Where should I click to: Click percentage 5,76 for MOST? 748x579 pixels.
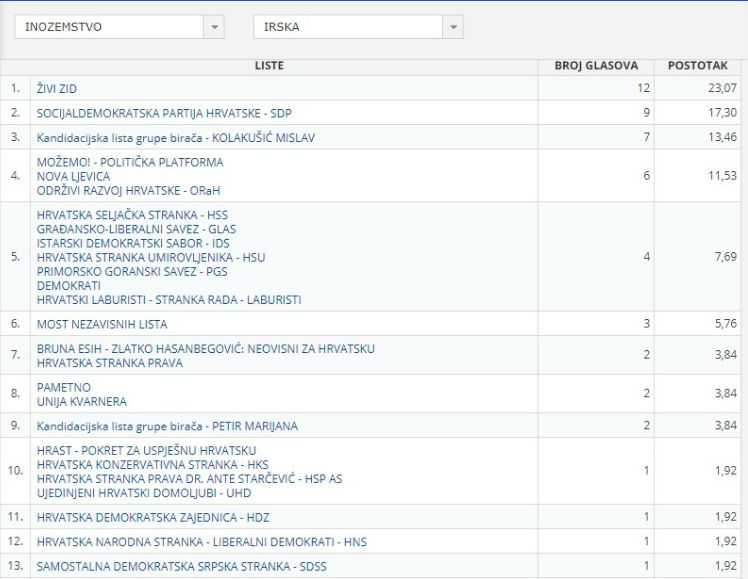click(726, 323)
